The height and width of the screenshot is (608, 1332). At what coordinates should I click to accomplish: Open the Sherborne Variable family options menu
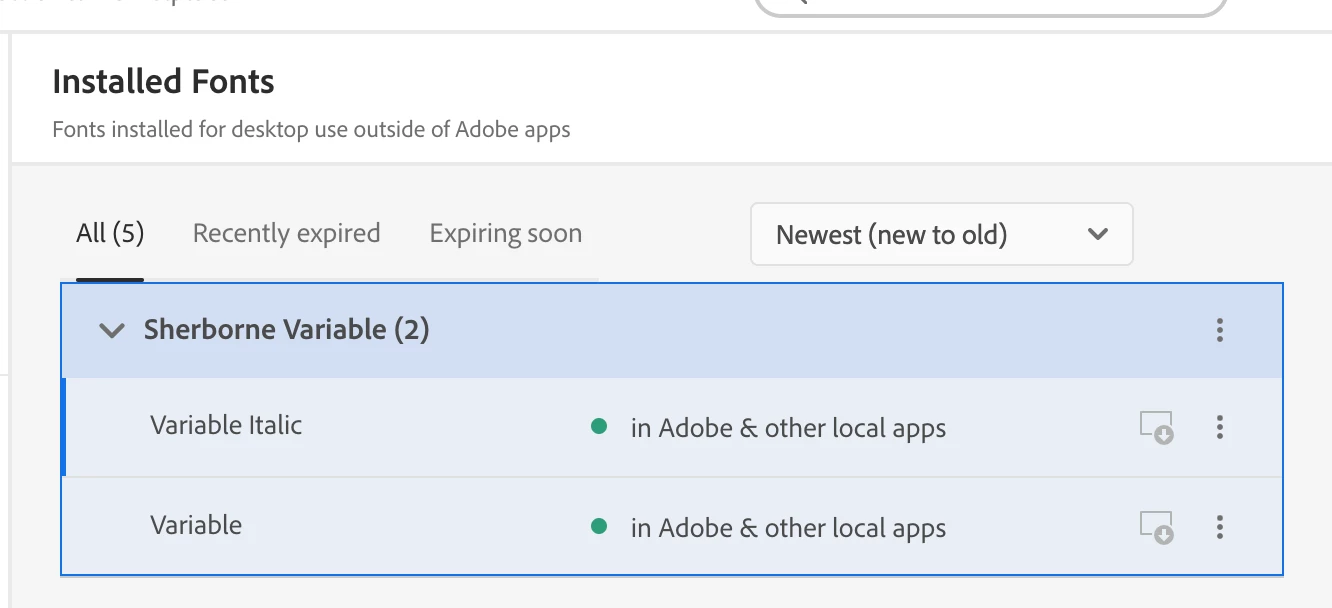click(1219, 330)
